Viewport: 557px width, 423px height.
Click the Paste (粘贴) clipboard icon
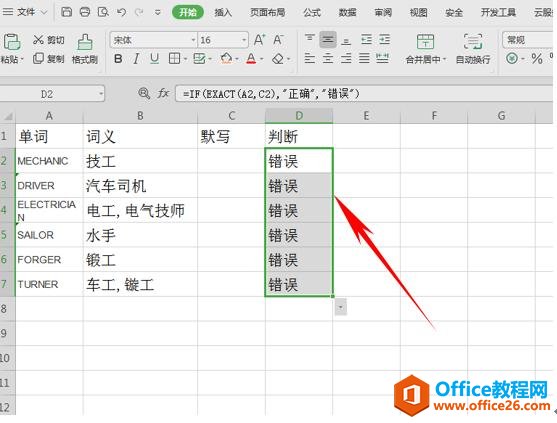(12, 42)
